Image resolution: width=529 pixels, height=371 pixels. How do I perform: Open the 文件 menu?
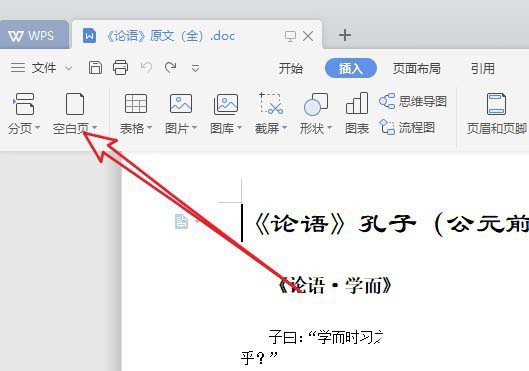click(x=44, y=68)
